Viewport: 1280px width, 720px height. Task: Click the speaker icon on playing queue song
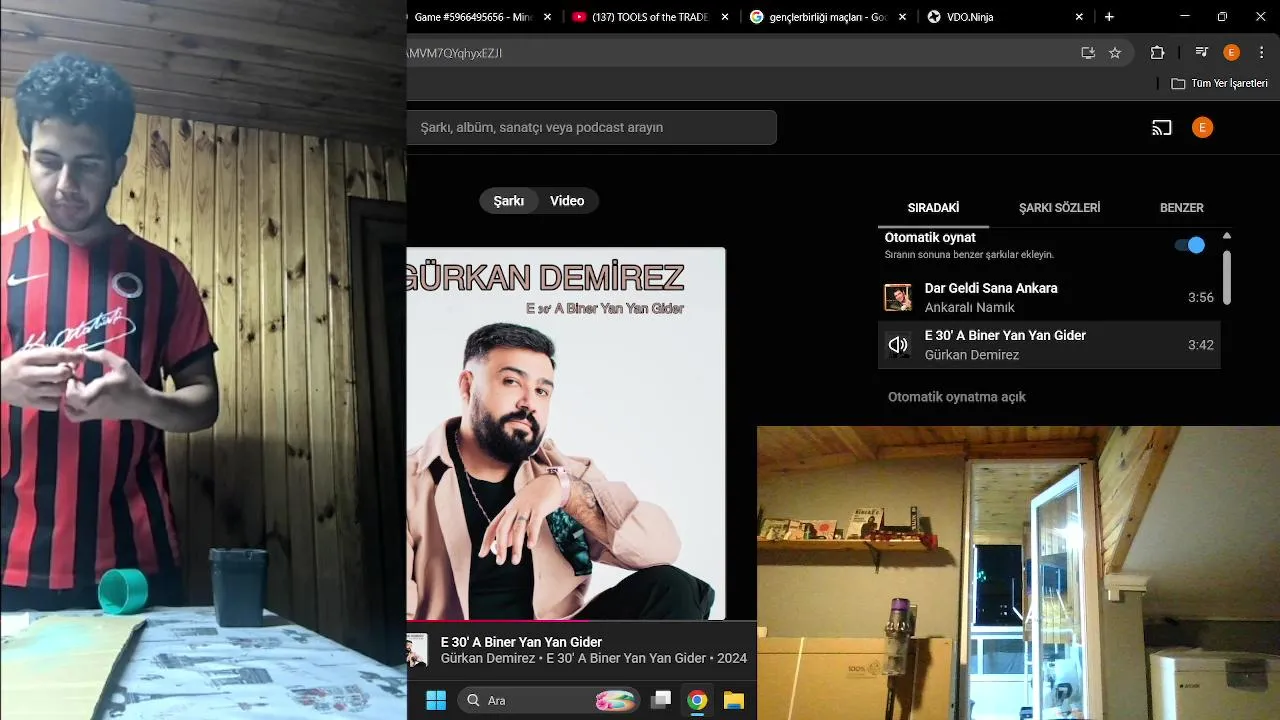point(898,345)
